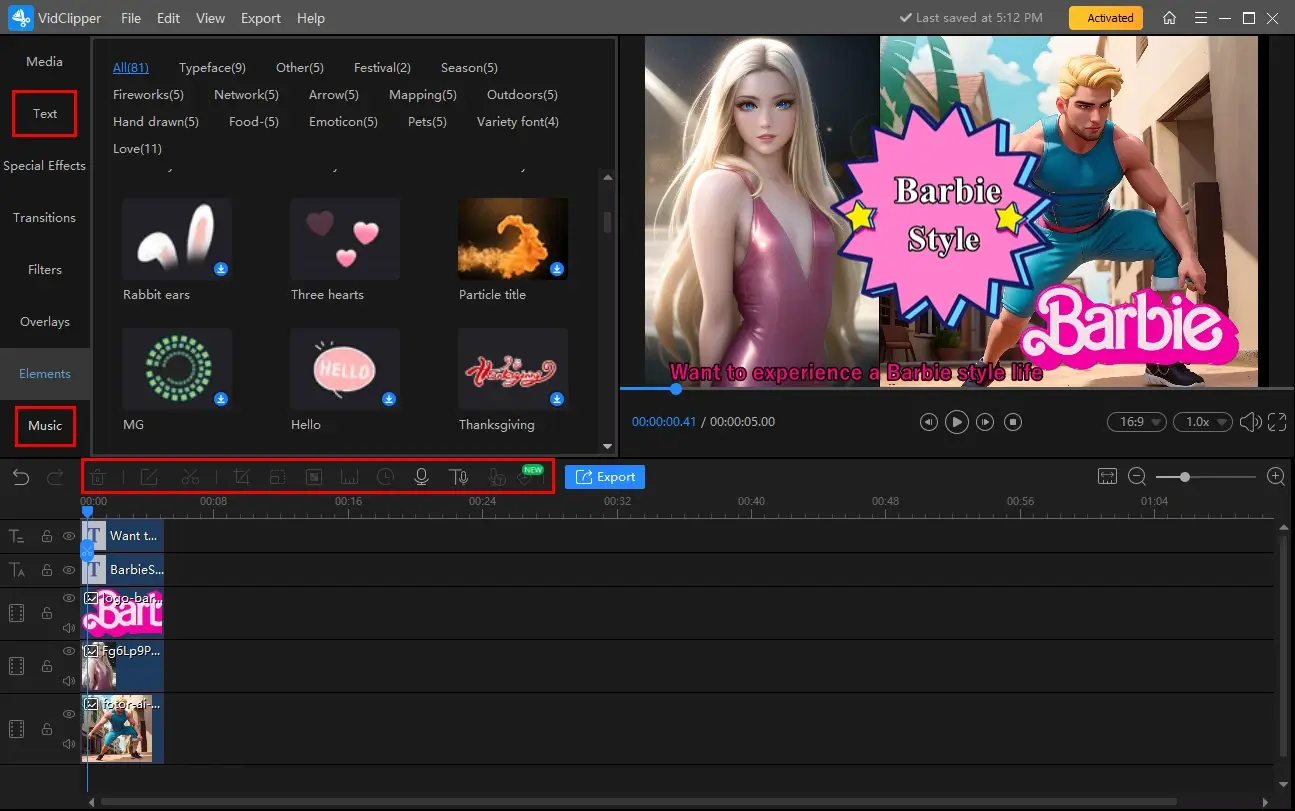This screenshot has width=1295, height=811.
Task: Click the clock duration icon
Action: click(x=385, y=477)
